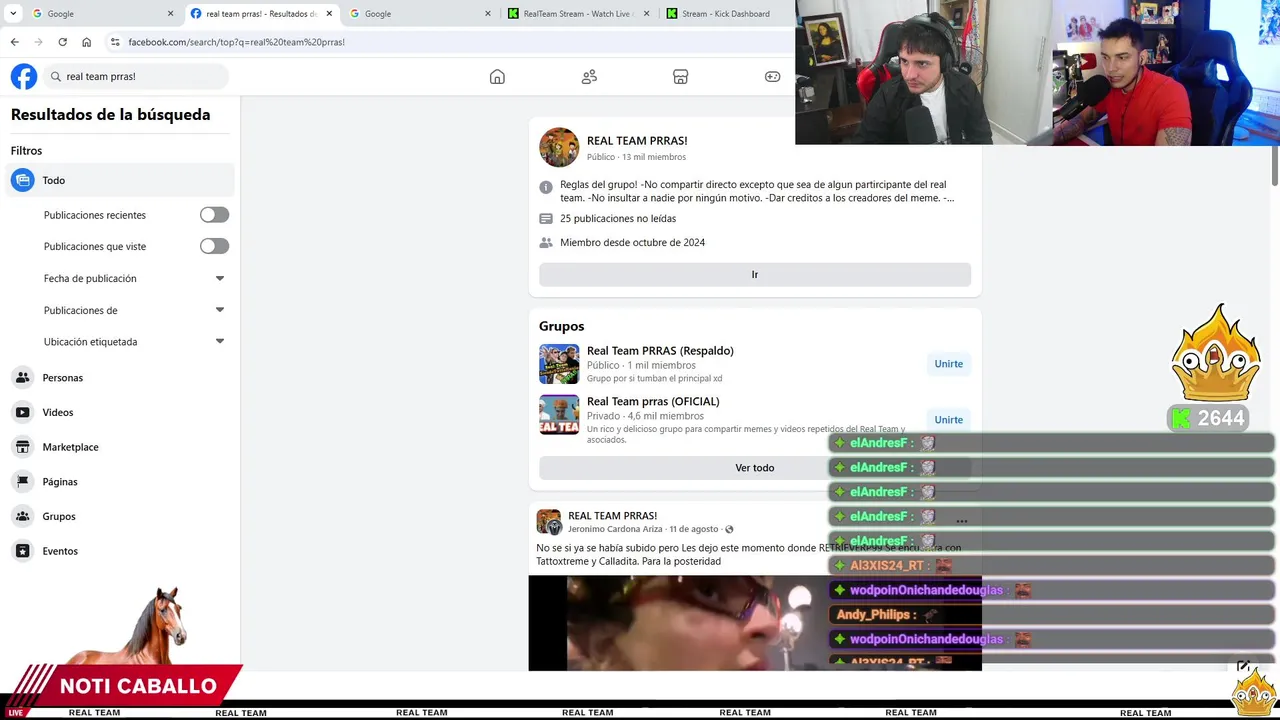Open Real Team PRRAS (Respaldo) group link
1280x720 pixels.
(660, 351)
